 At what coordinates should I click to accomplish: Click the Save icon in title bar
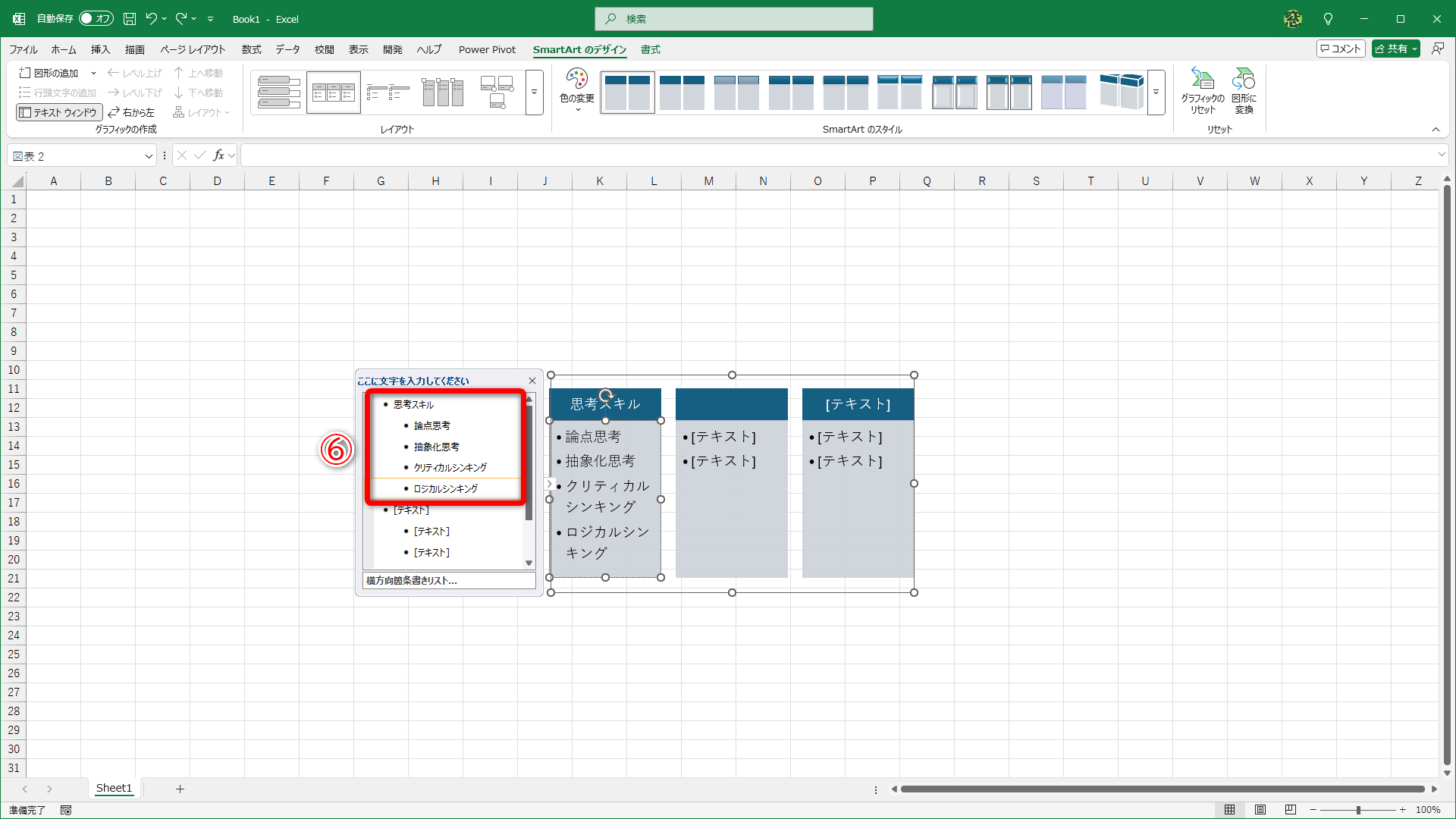coord(130,19)
